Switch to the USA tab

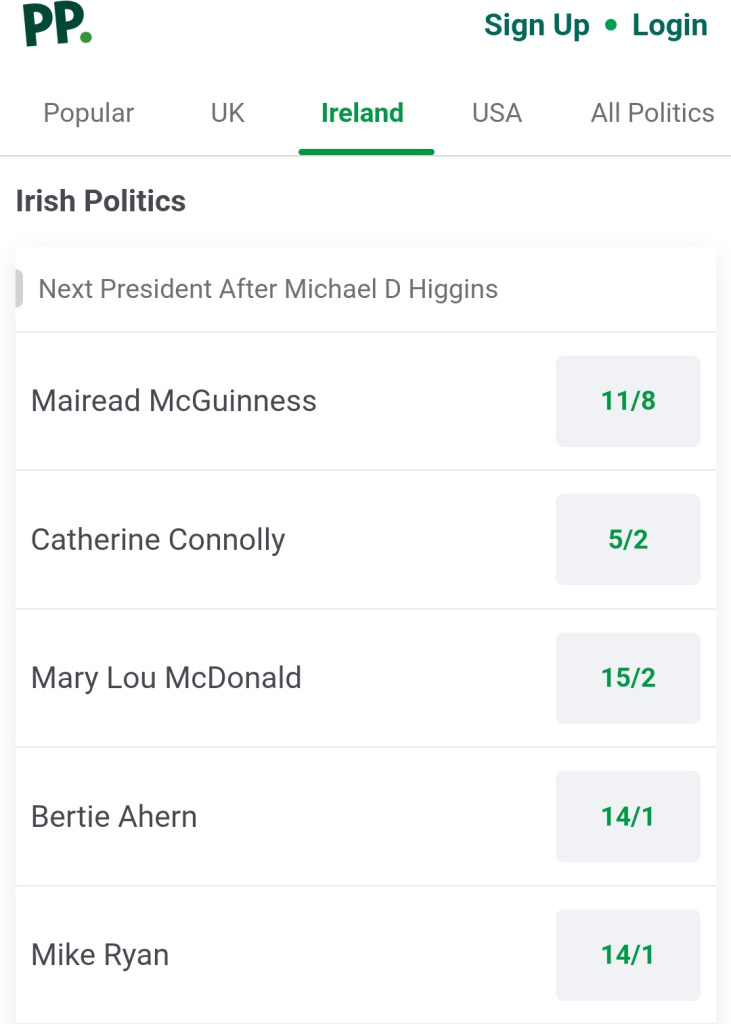[x=497, y=113]
